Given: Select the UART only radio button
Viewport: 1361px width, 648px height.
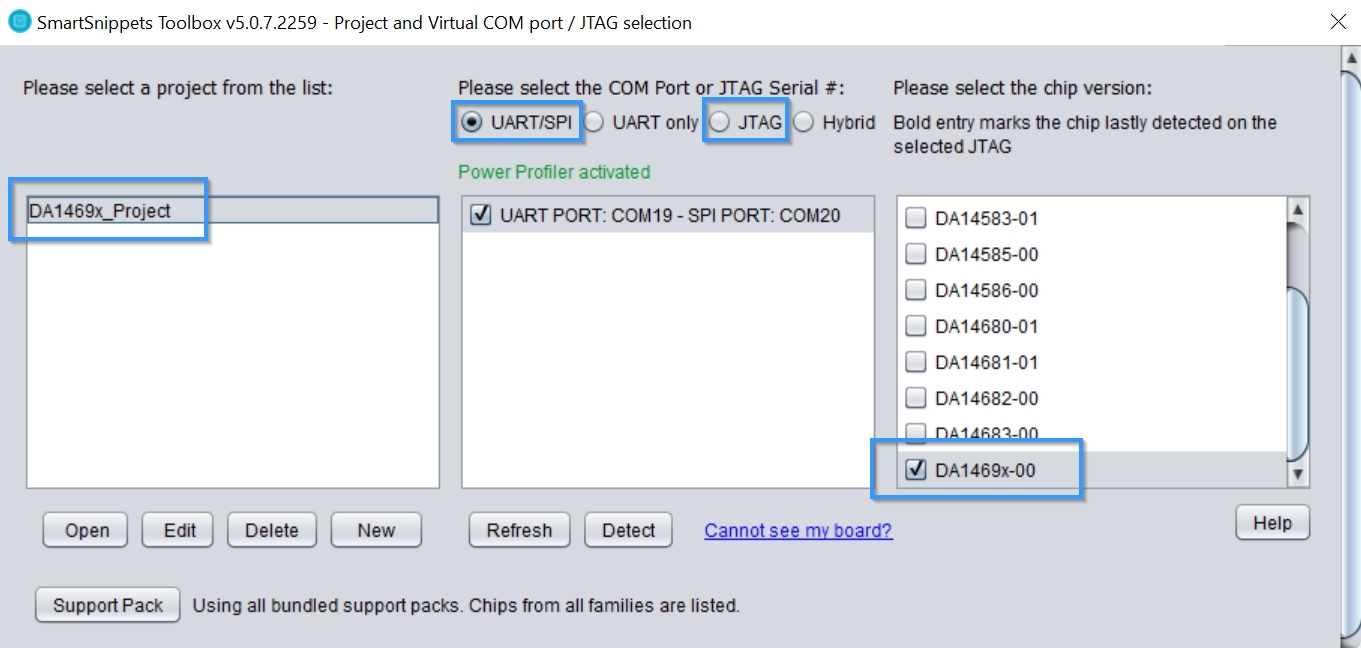Looking at the screenshot, I should tap(594, 122).
